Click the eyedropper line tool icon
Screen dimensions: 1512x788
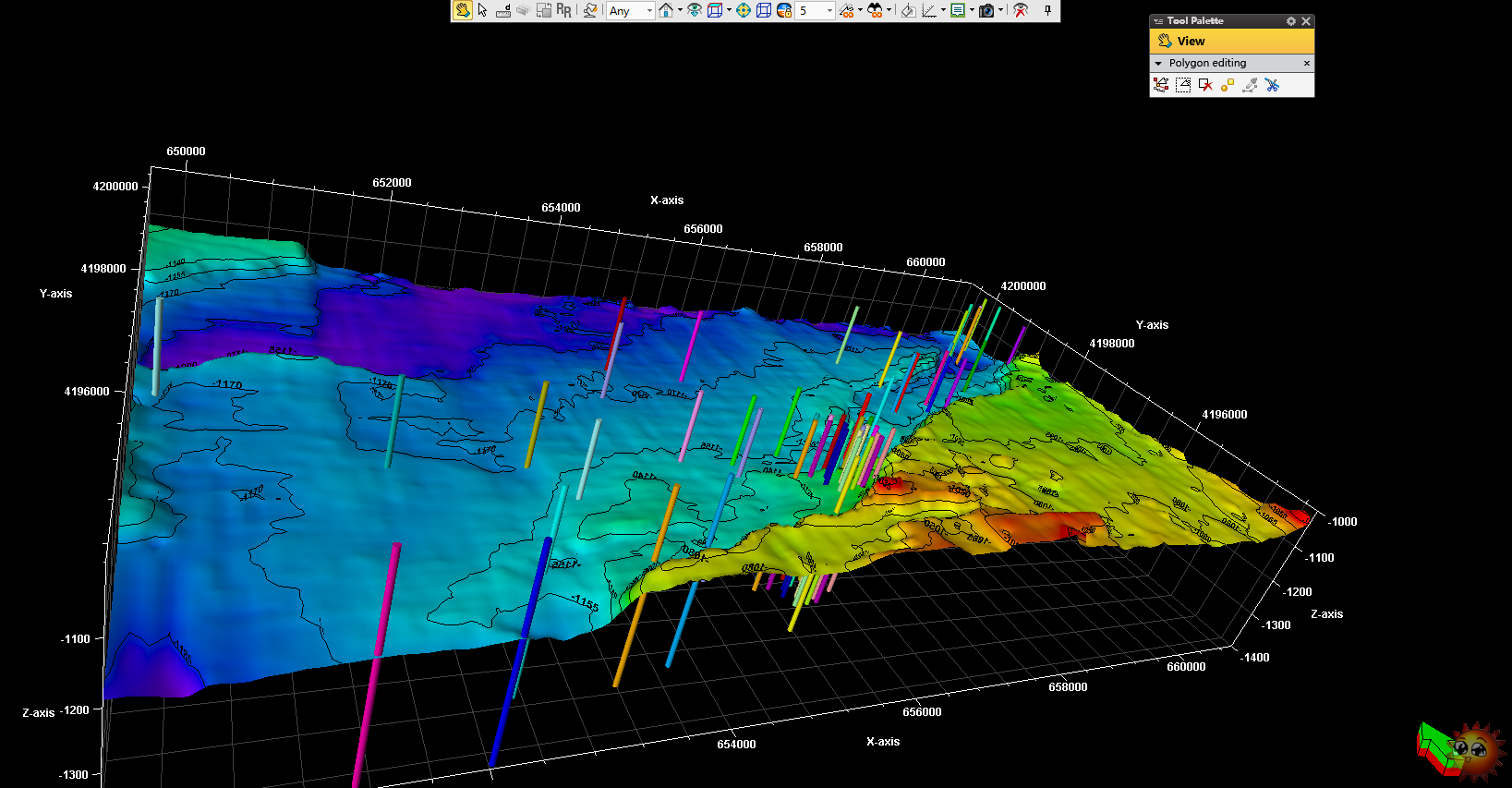tap(1250, 84)
